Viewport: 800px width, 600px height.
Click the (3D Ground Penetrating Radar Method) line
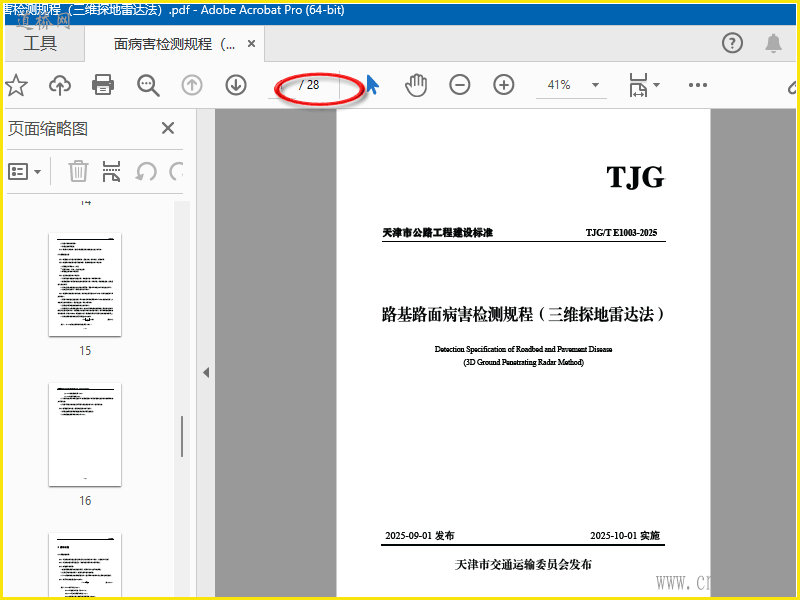click(523, 362)
